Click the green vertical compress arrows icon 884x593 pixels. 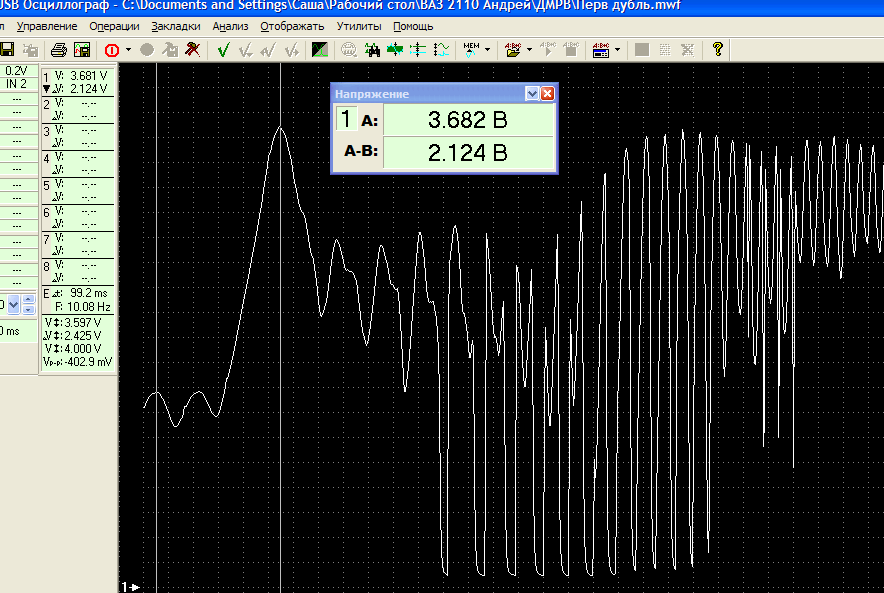(395, 50)
